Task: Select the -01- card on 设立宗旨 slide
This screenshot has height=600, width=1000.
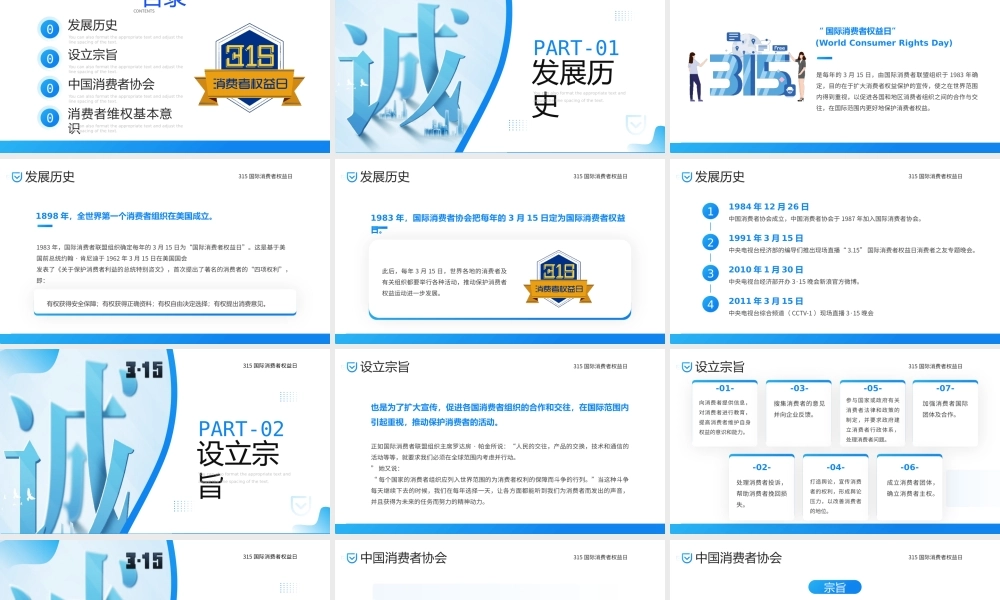Action: pyautogui.click(x=724, y=413)
